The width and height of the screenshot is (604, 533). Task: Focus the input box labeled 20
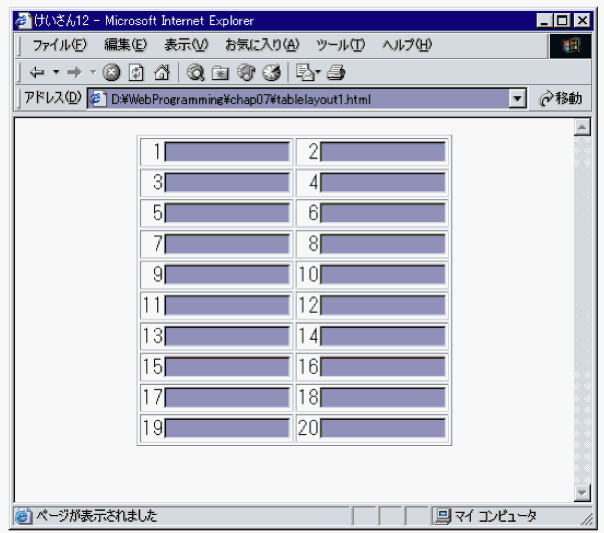[382, 428]
